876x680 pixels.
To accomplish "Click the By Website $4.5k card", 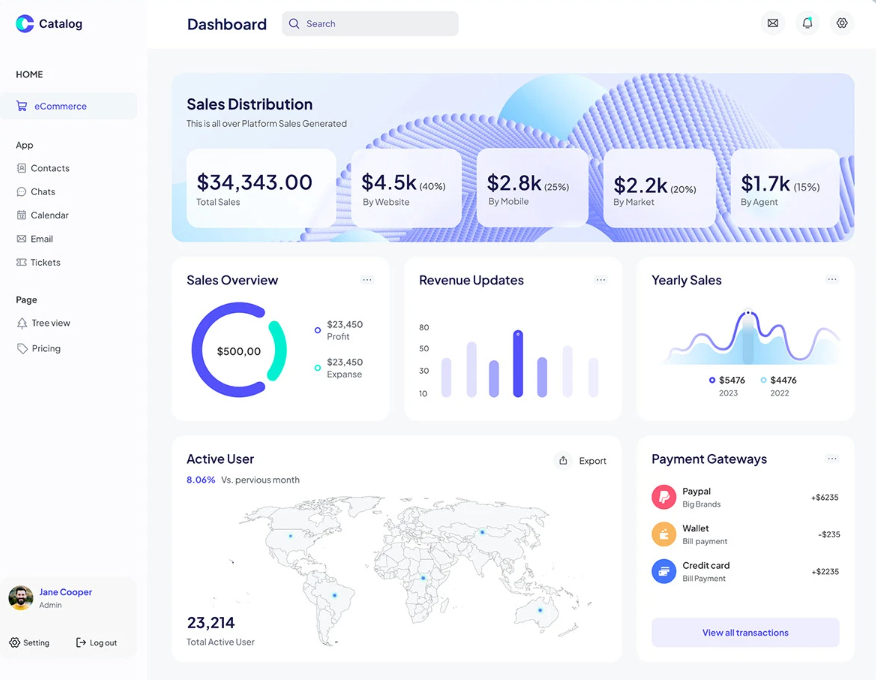I will tap(406, 188).
